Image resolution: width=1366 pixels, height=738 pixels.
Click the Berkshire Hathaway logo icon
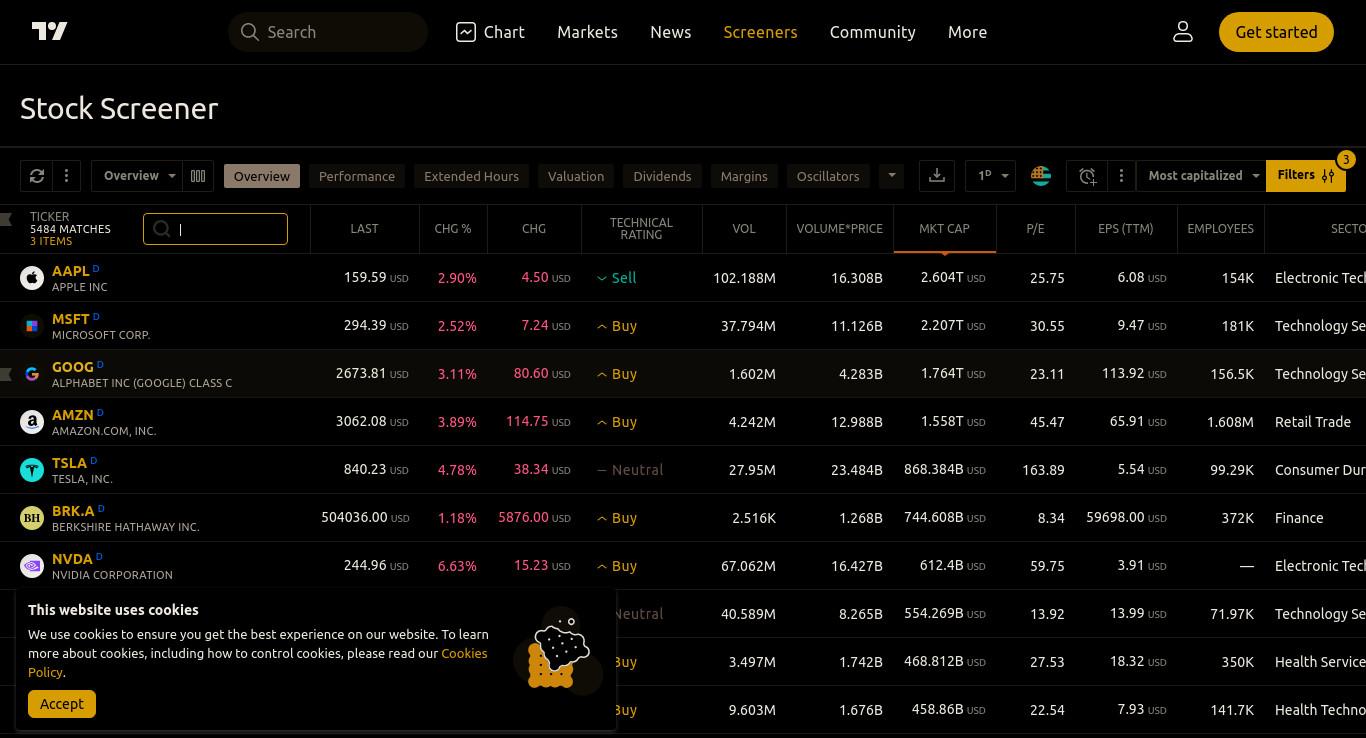click(32, 518)
